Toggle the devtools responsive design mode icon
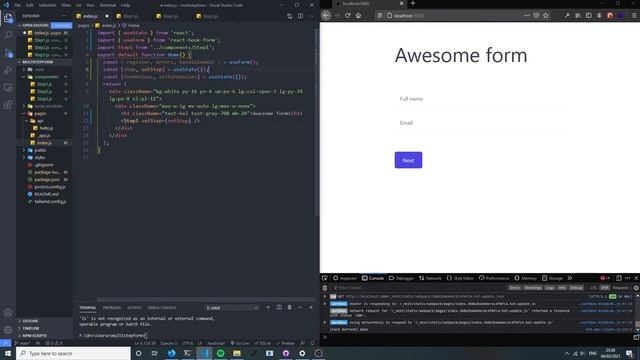This screenshot has height=360, width=640. [x=619, y=278]
